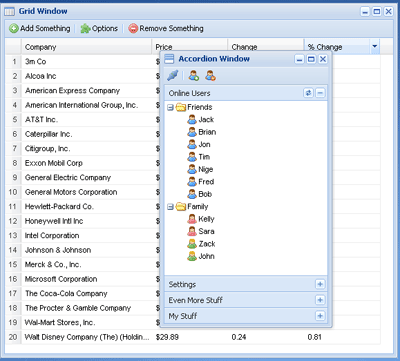Image resolution: width=400 pixels, height=361 pixels.
Task: Select the Wal-Mart Stores, Inc. row
Action: 83,323
